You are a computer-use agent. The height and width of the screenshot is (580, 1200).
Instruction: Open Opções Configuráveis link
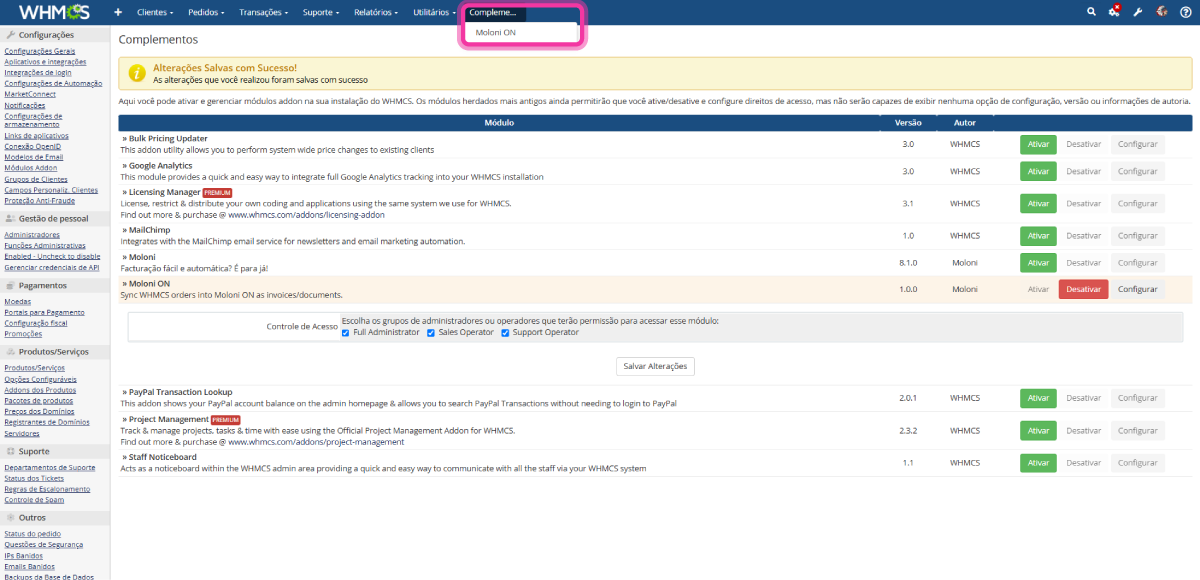pyautogui.click(x=40, y=379)
